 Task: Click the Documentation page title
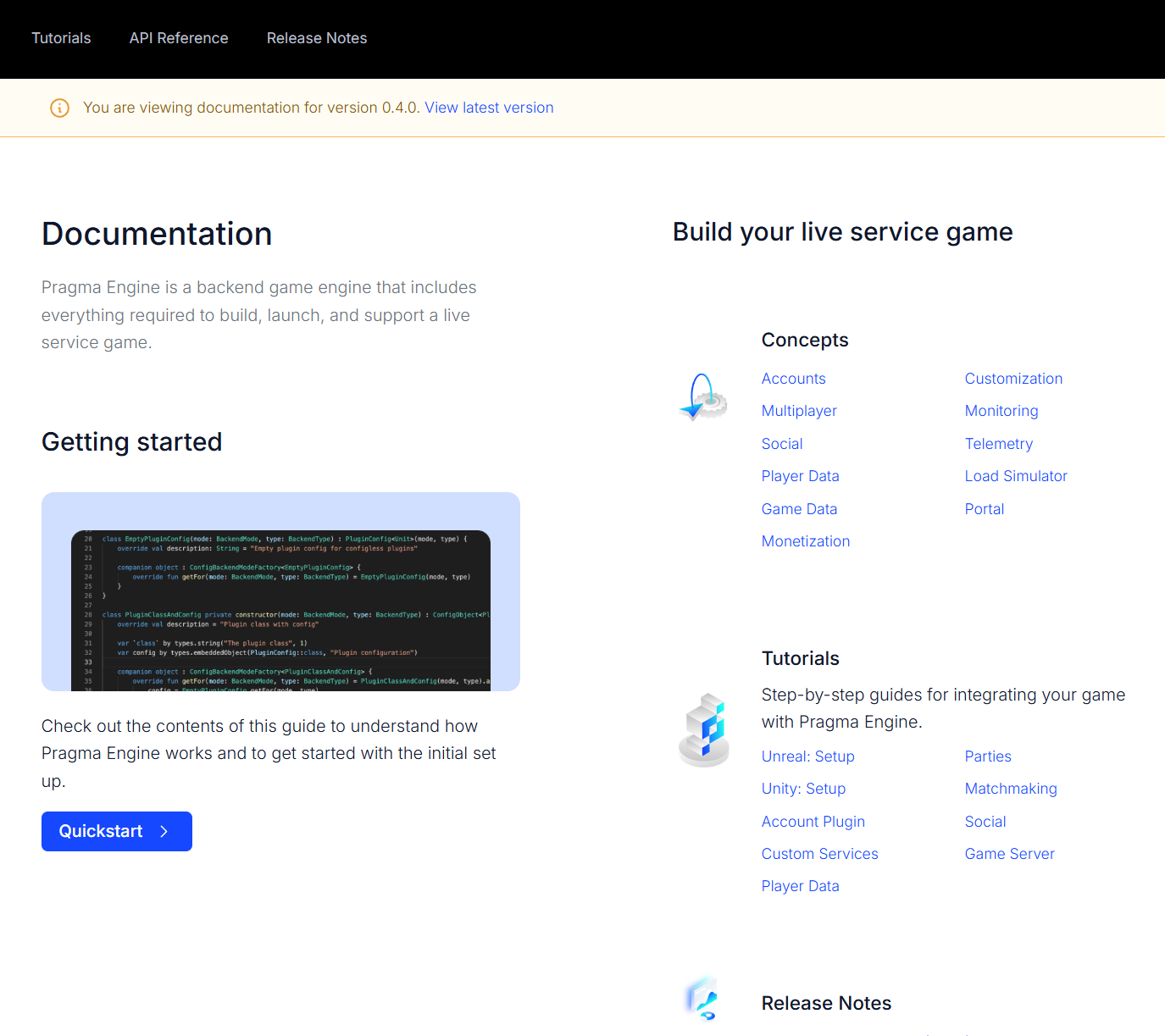pos(157,234)
